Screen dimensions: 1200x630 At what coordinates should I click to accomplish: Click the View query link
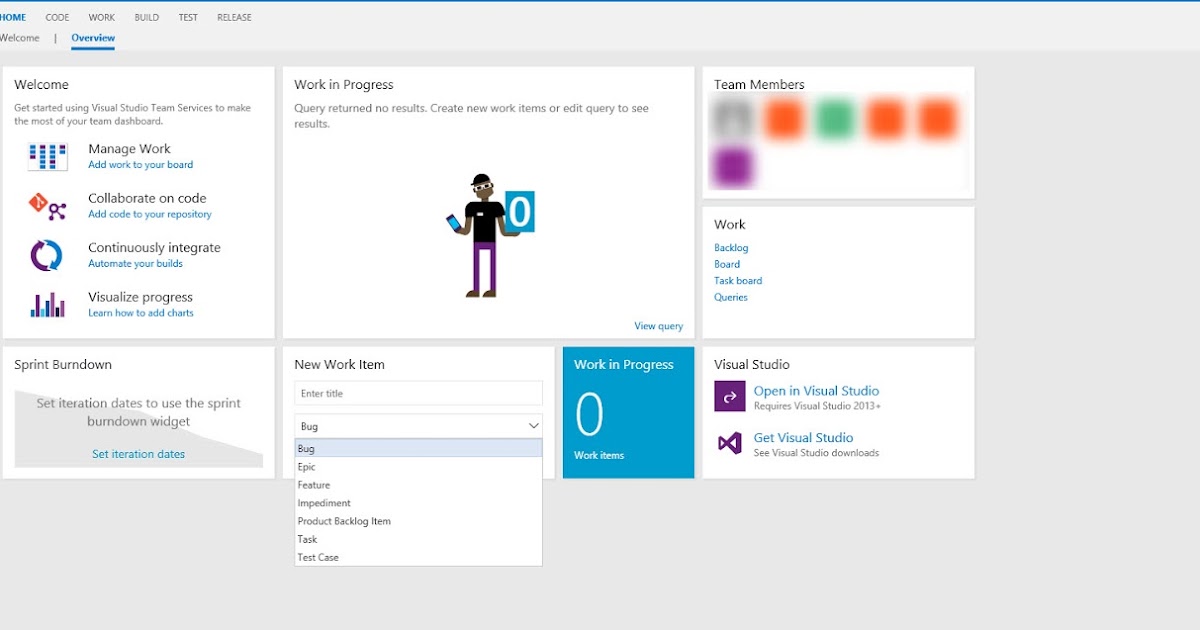tap(658, 325)
